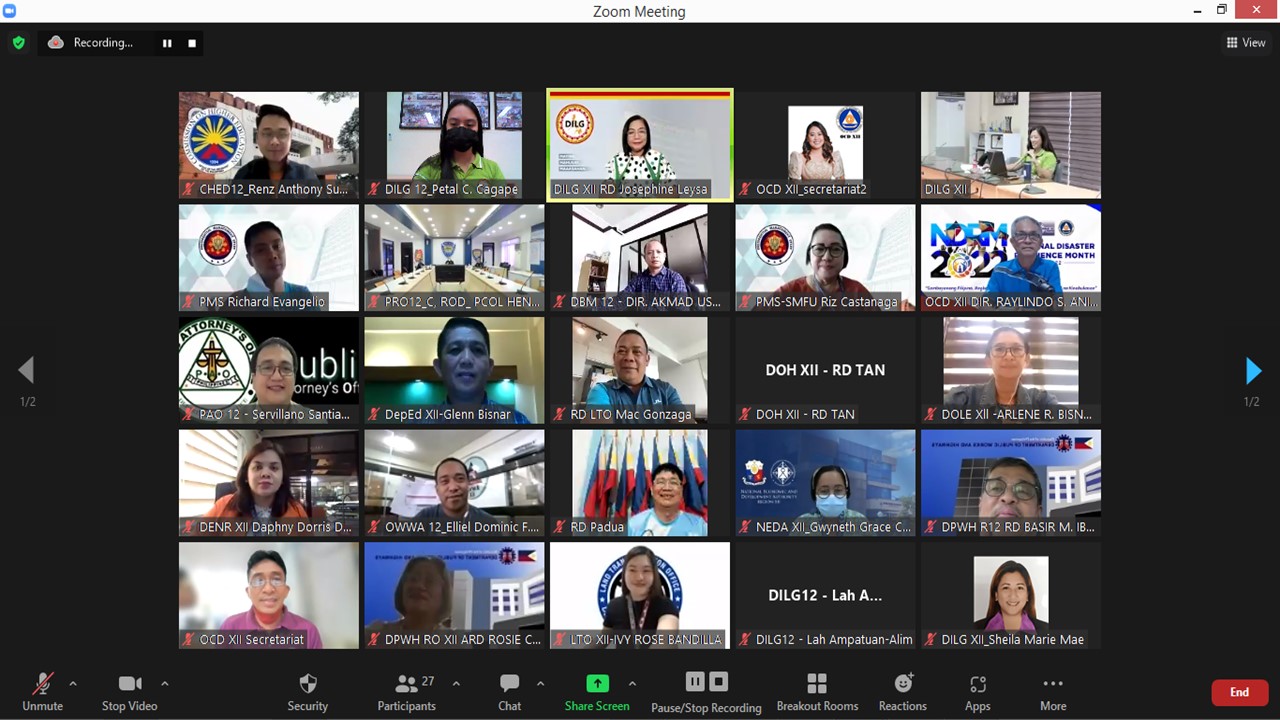The image size is (1280, 720).
Task: Check the green encryption shield icon
Action: tap(18, 43)
